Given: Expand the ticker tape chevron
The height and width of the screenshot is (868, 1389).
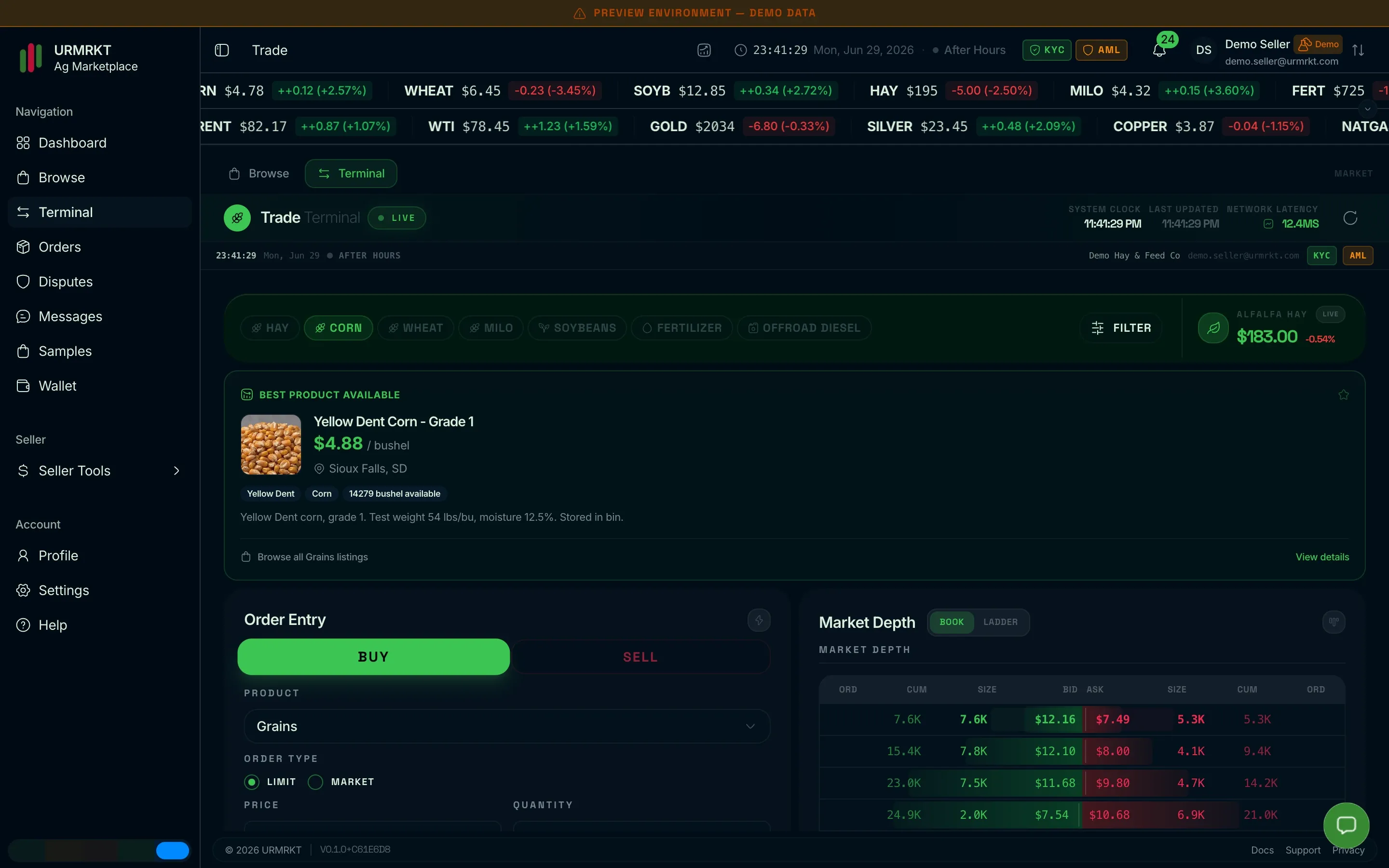Looking at the screenshot, I should [1367, 108].
